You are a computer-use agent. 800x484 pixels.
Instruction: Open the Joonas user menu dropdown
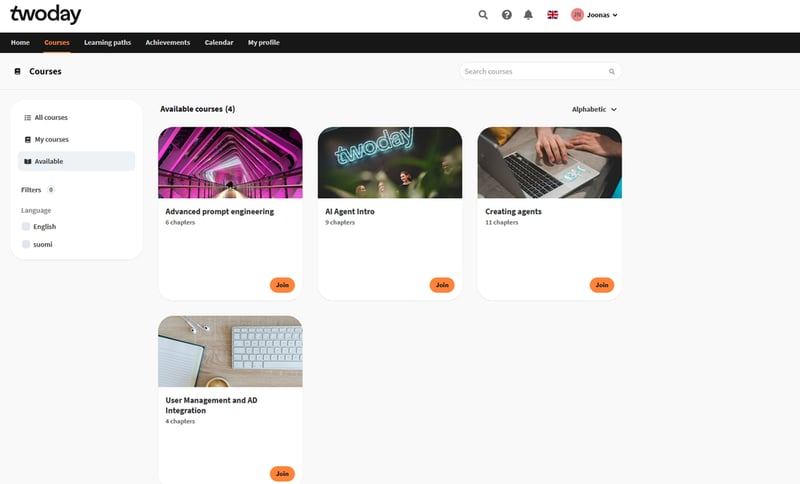602,15
